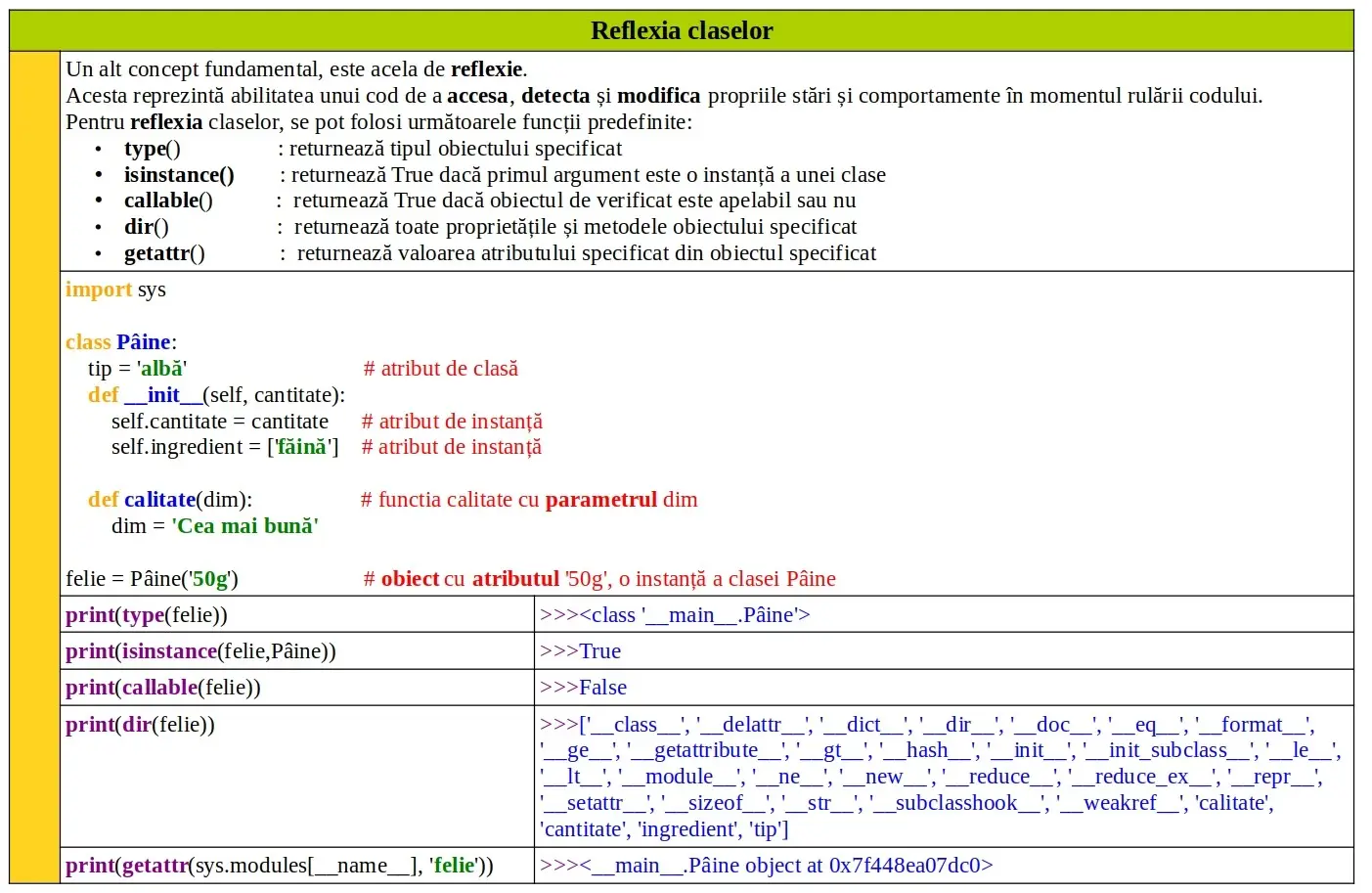The height and width of the screenshot is (893, 1372).
Task: Click the 'callable()' function name in the list
Action: [x=168, y=201]
